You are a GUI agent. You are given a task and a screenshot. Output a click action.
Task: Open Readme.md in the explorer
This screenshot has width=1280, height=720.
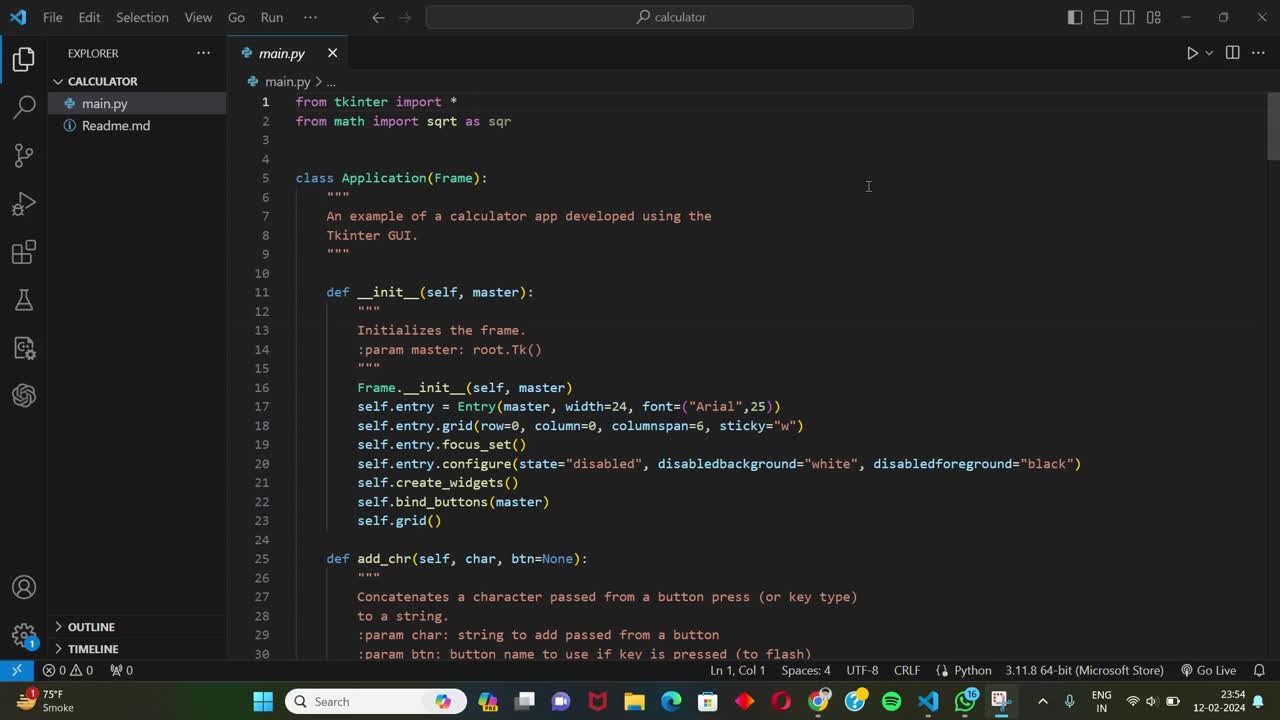point(116,126)
